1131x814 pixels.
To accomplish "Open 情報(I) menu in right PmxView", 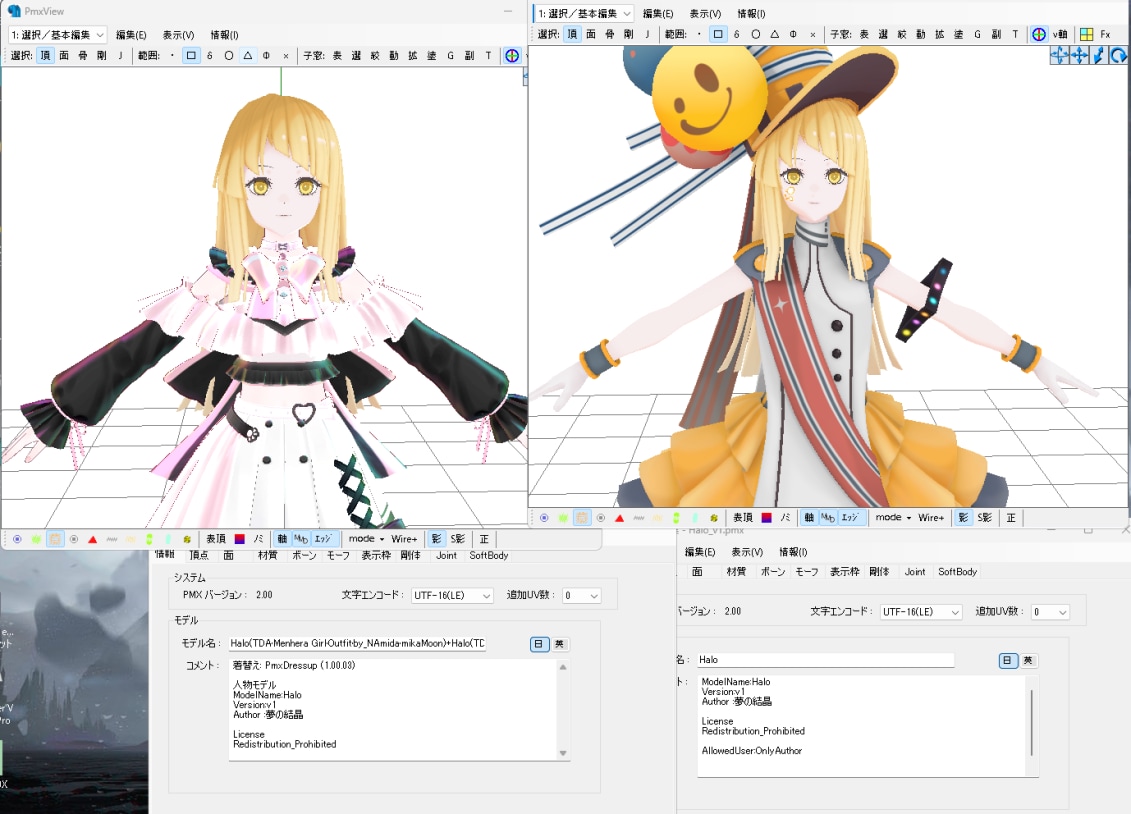I will point(751,14).
